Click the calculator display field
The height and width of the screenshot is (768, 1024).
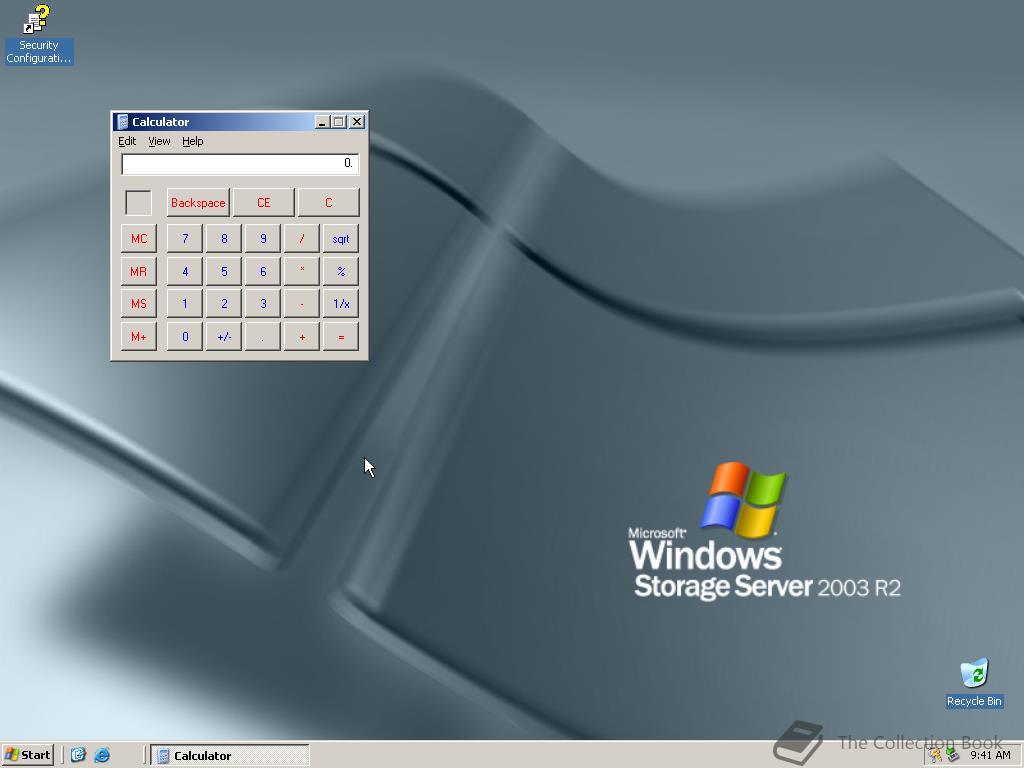[240, 164]
